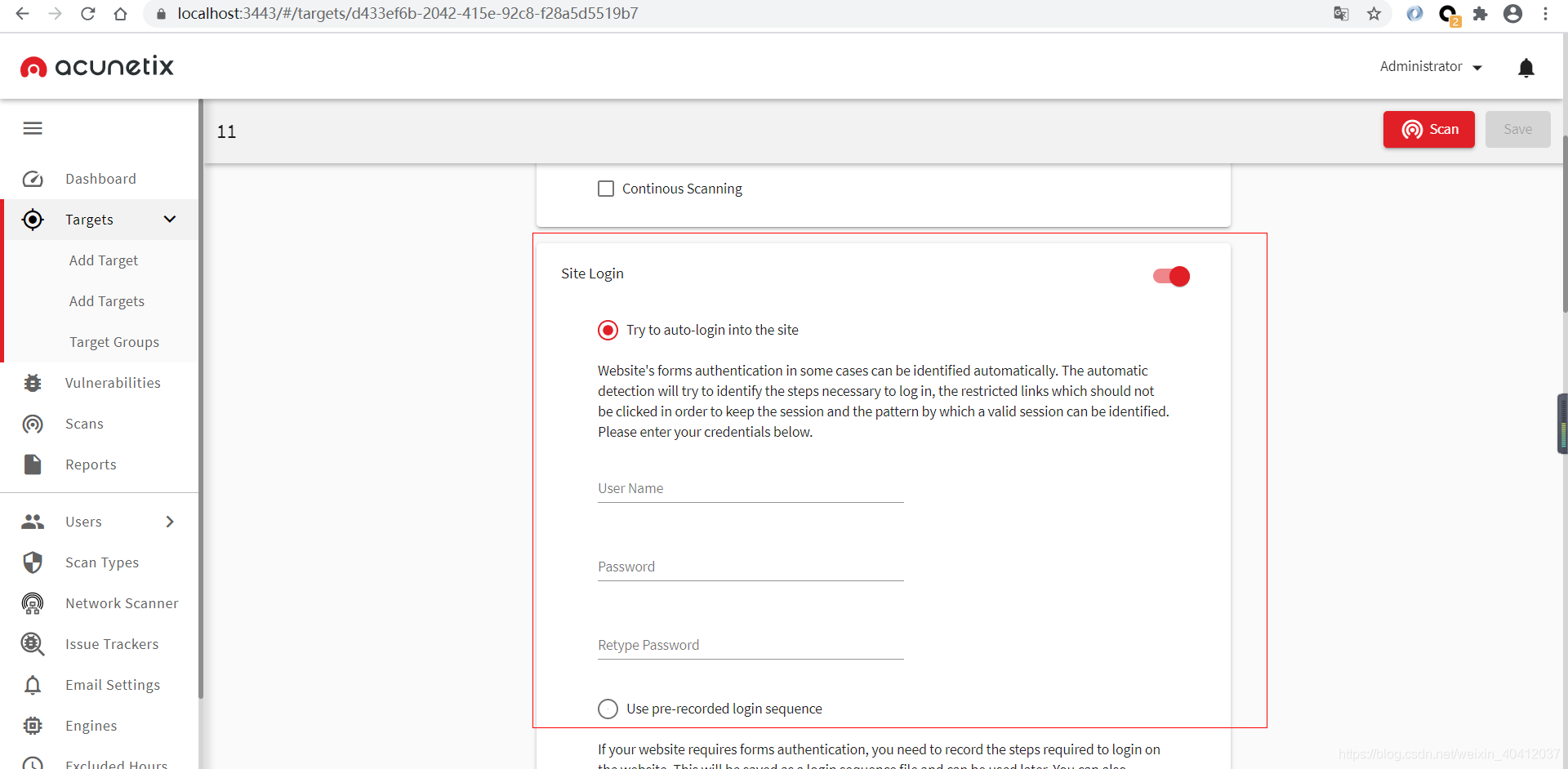Enable the Continous Scanning checkbox

tap(605, 188)
